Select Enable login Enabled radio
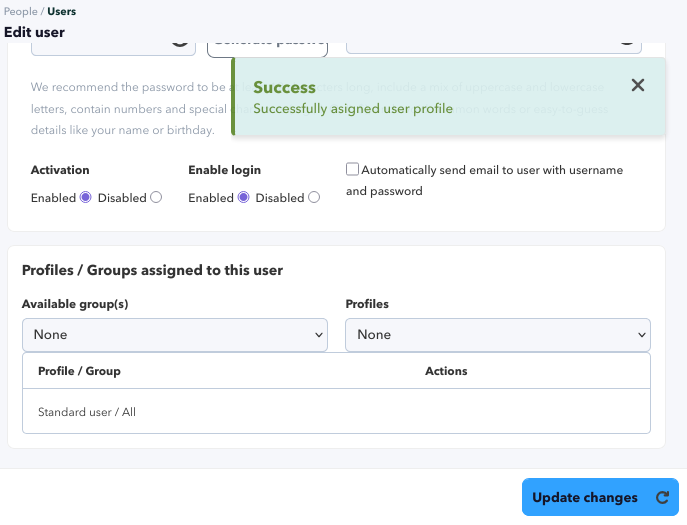 pos(243,198)
